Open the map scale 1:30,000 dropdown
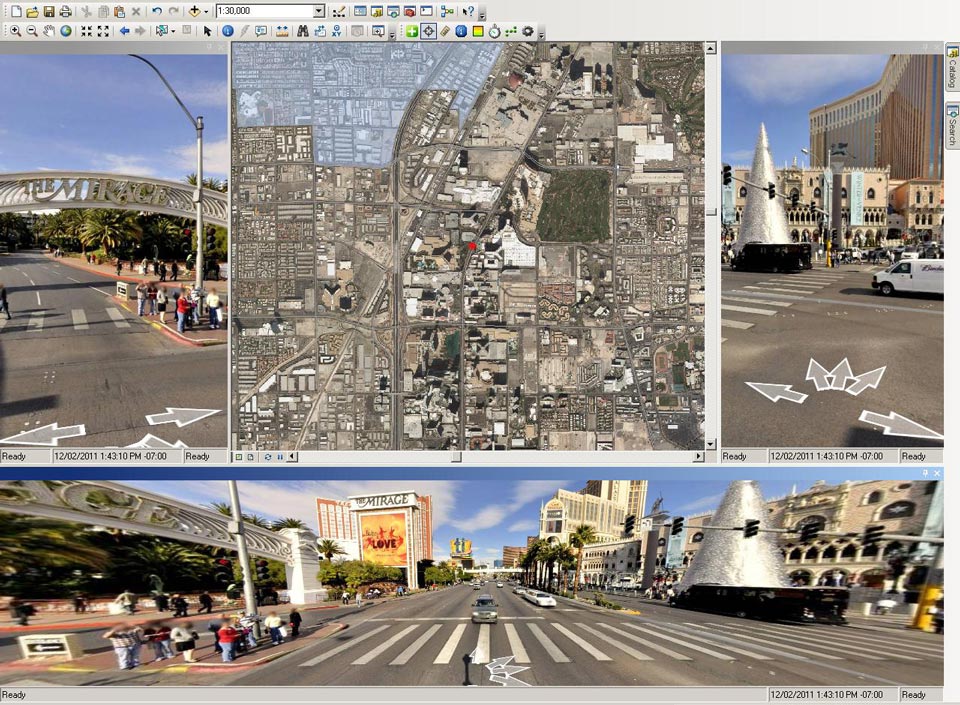Image resolution: width=960 pixels, height=705 pixels. click(319, 11)
